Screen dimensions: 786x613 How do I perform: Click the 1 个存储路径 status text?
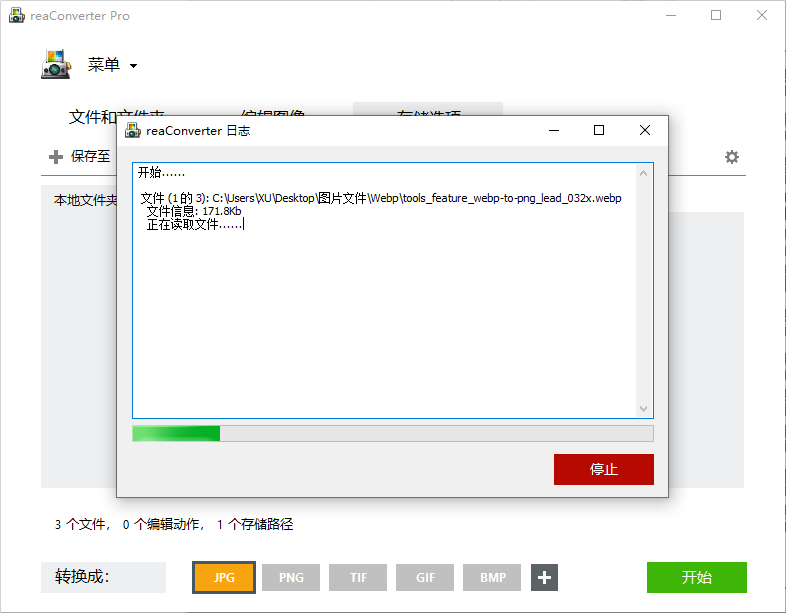click(x=255, y=524)
